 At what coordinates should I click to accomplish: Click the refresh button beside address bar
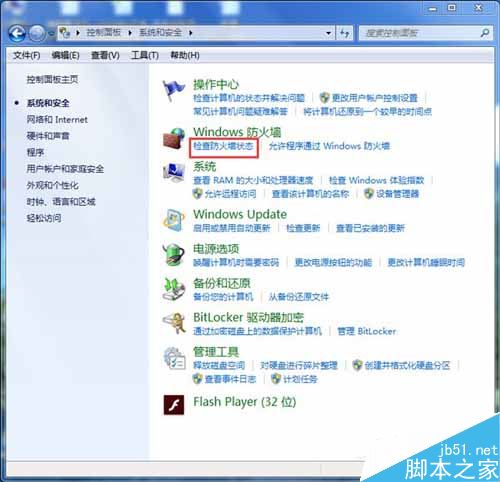point(344,33)
